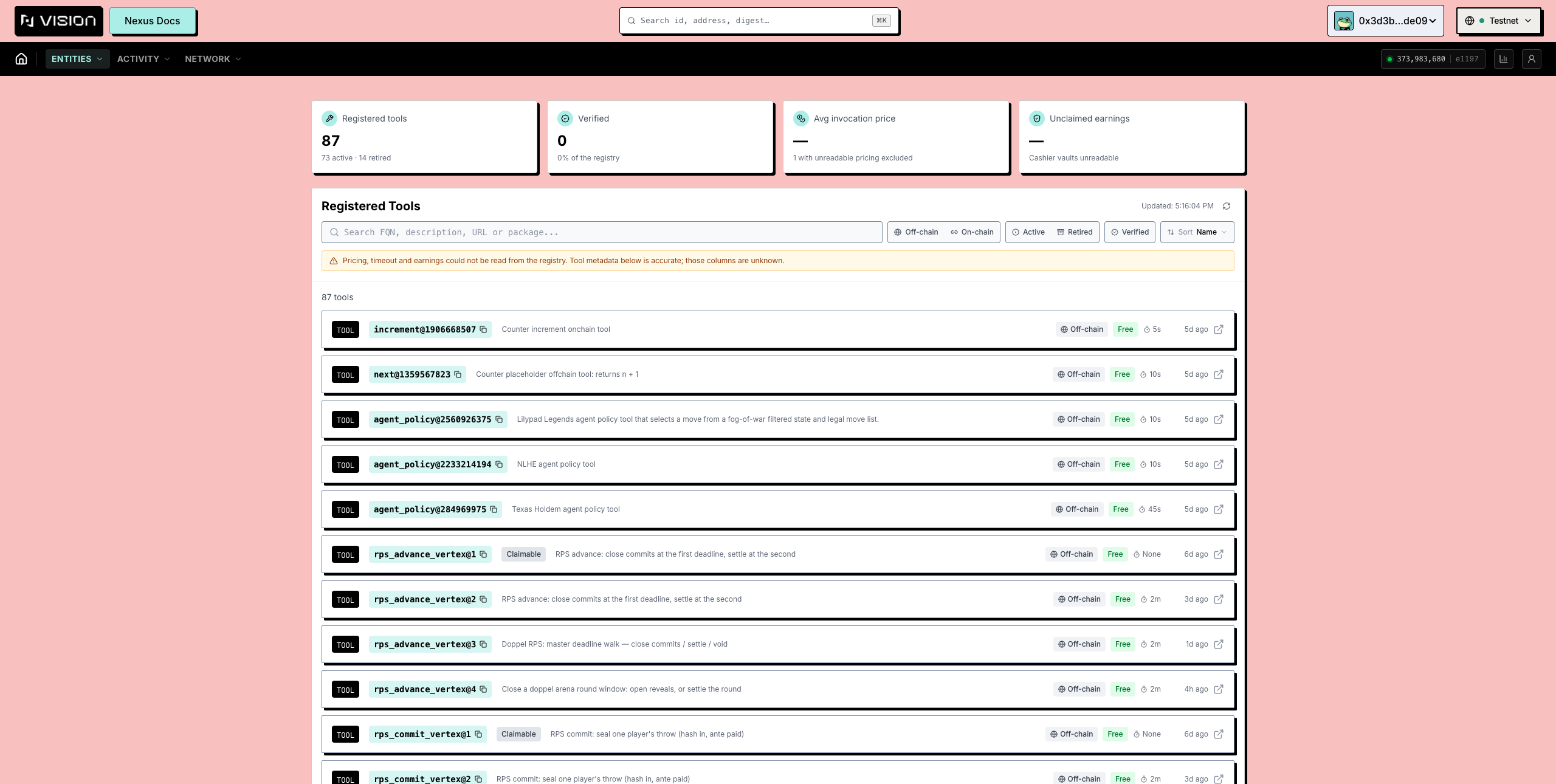1556x784 pixels.
Task: Copy the rps_advance_vertex@2 name
Action: pyautogui.click(x=483, y=599)
